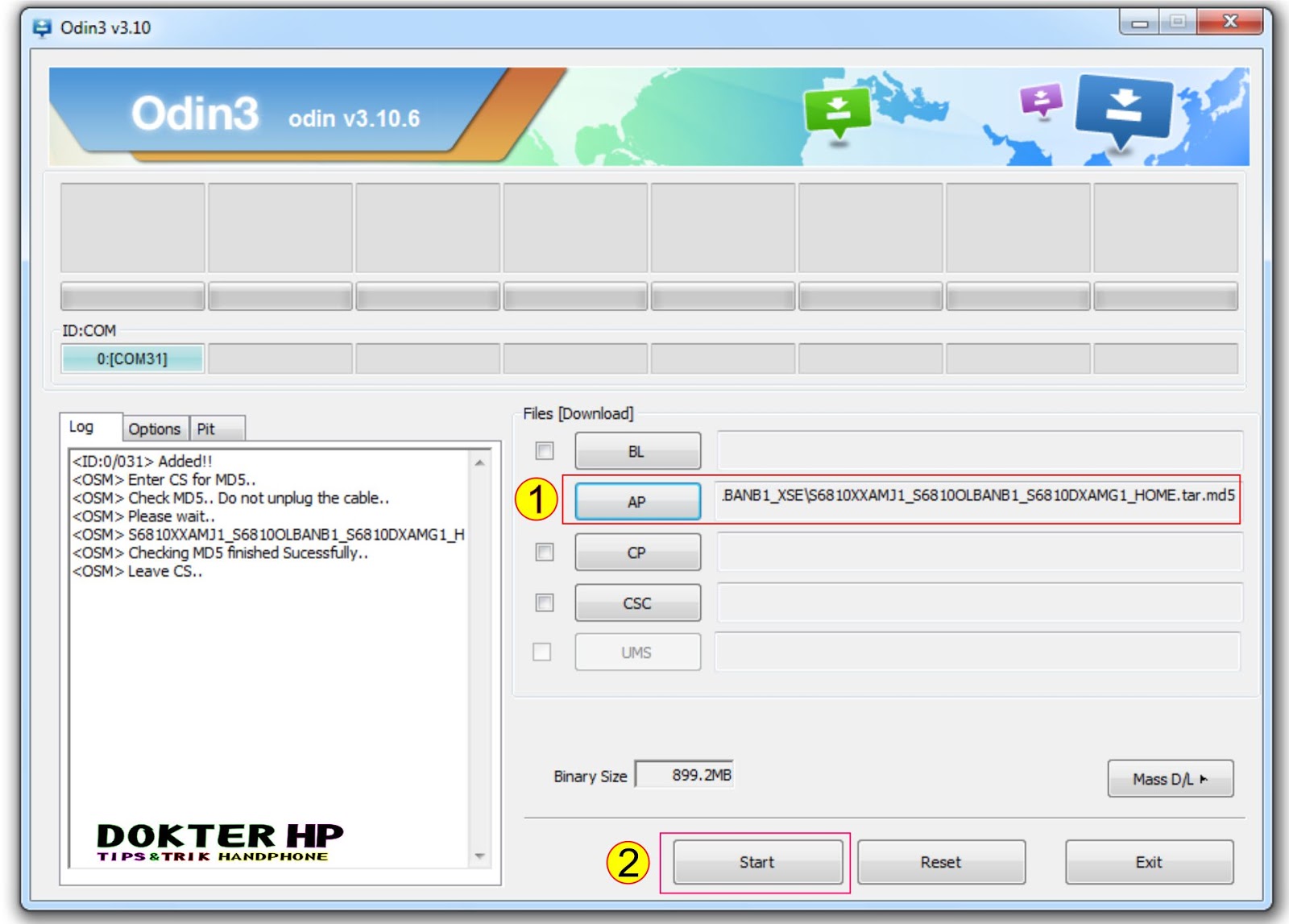The height and width of the screenshot is (924, 1289).
Task: Click log scrollbar down arrow
Action: pyautogui.click(x=480, y=856)
